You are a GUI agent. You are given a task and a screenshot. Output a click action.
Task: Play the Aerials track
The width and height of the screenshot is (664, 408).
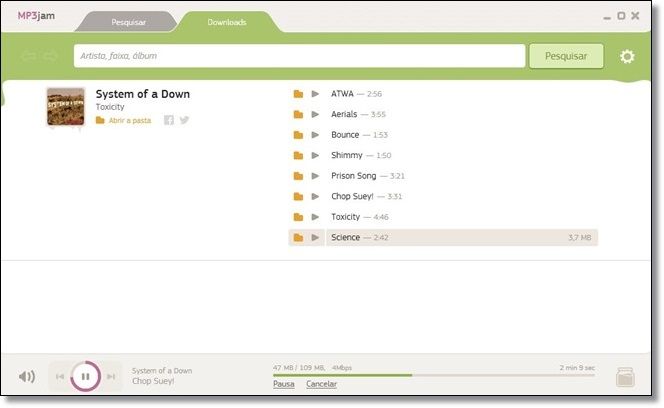pyautogui.click(x=315, y=114)
